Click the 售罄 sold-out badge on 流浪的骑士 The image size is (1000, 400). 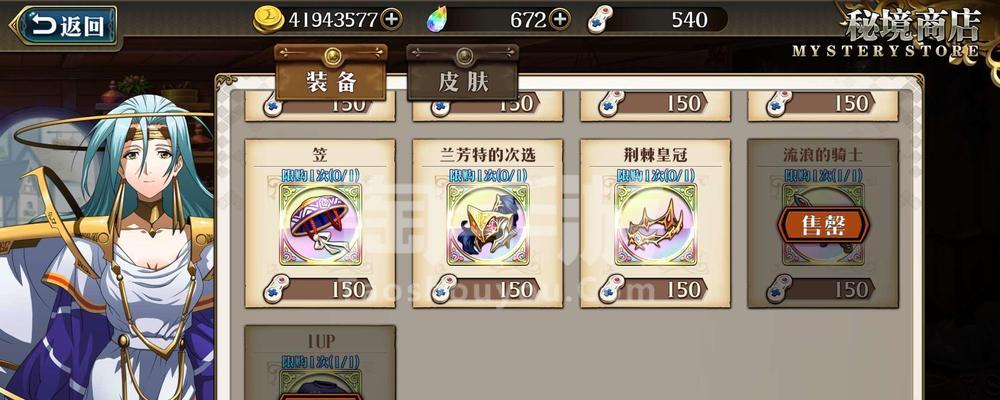click(x=823, y=225)
